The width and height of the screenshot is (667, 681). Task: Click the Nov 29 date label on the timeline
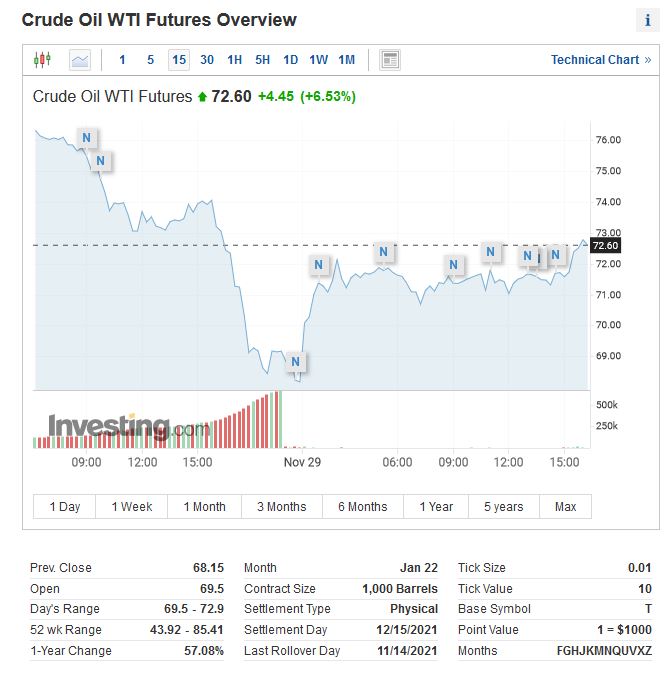point(302,462)
